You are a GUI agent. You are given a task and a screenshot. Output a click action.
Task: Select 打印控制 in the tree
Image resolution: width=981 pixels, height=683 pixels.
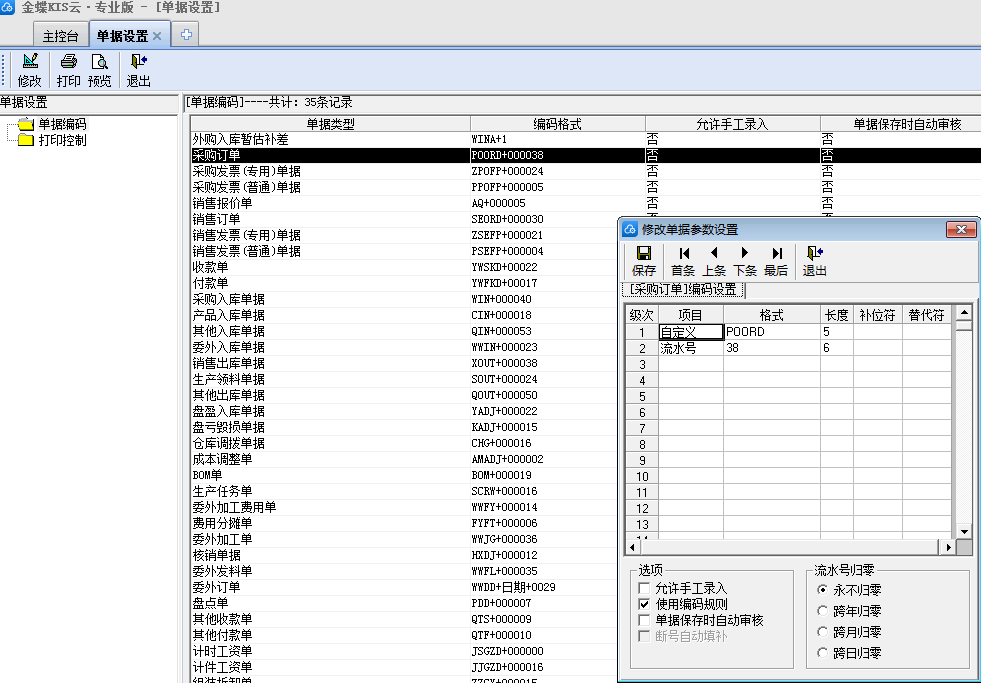pyautogui.click(x=63, y=140)
